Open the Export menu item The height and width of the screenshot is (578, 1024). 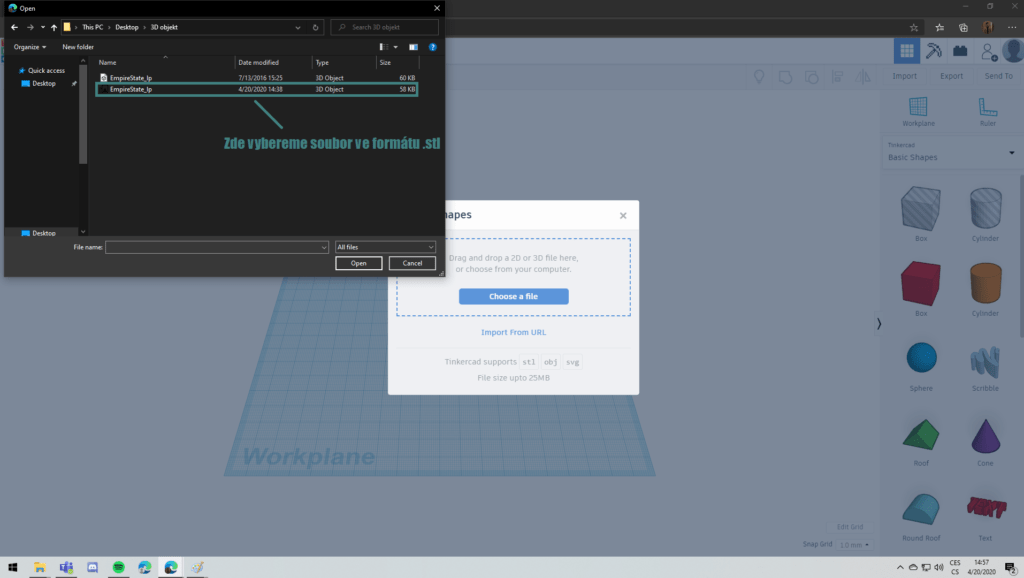tap(951, 76)
